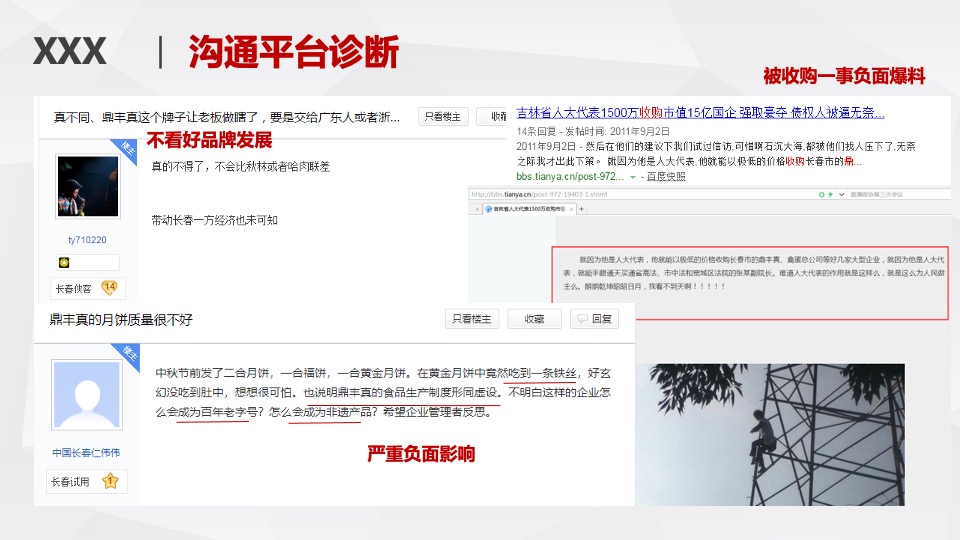960x540 pixels.
Task: Open the username link ty710220
Action: coord(87,240)
